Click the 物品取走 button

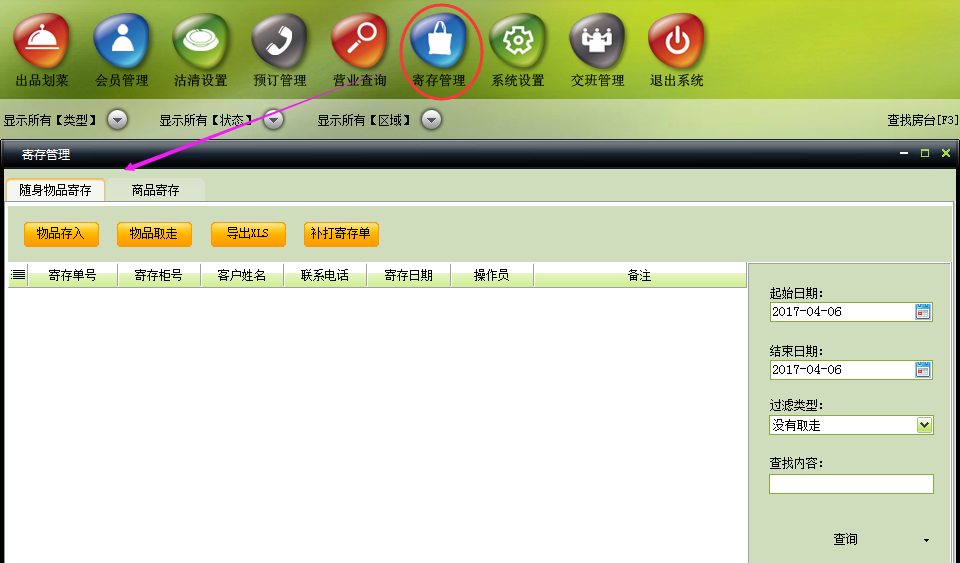[154, 234]
